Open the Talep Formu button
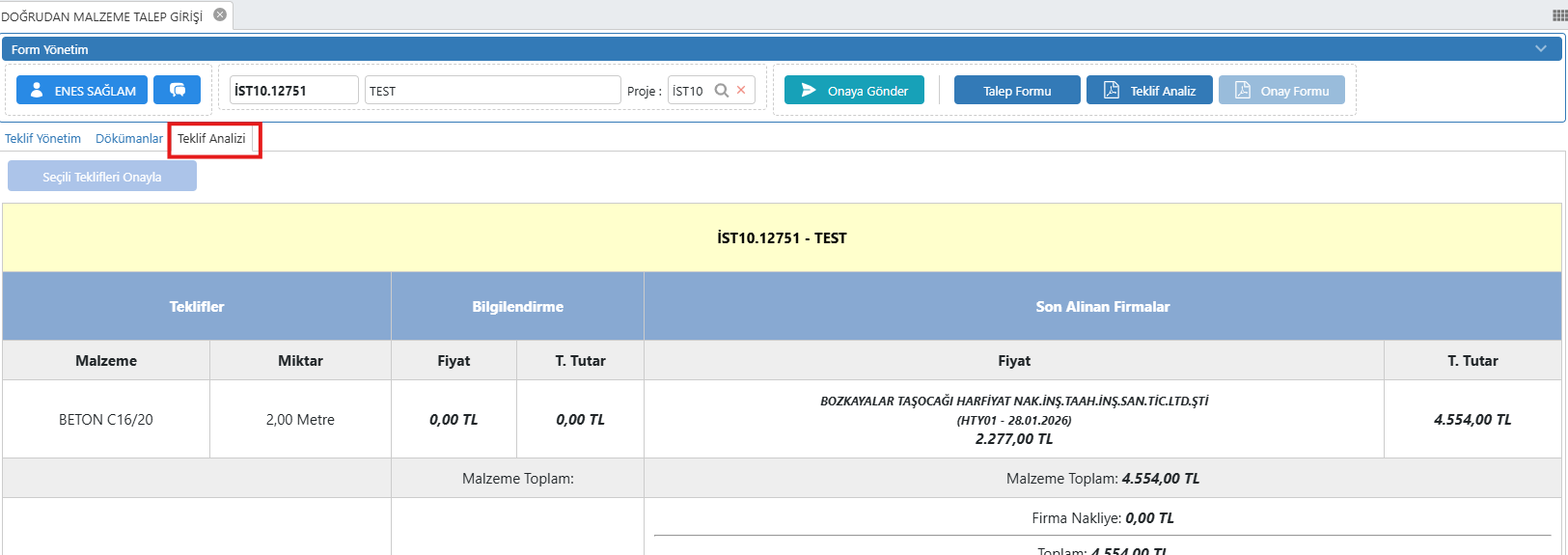The height and width of the screenshot is (555, 1568). [x=1016, y=91]
